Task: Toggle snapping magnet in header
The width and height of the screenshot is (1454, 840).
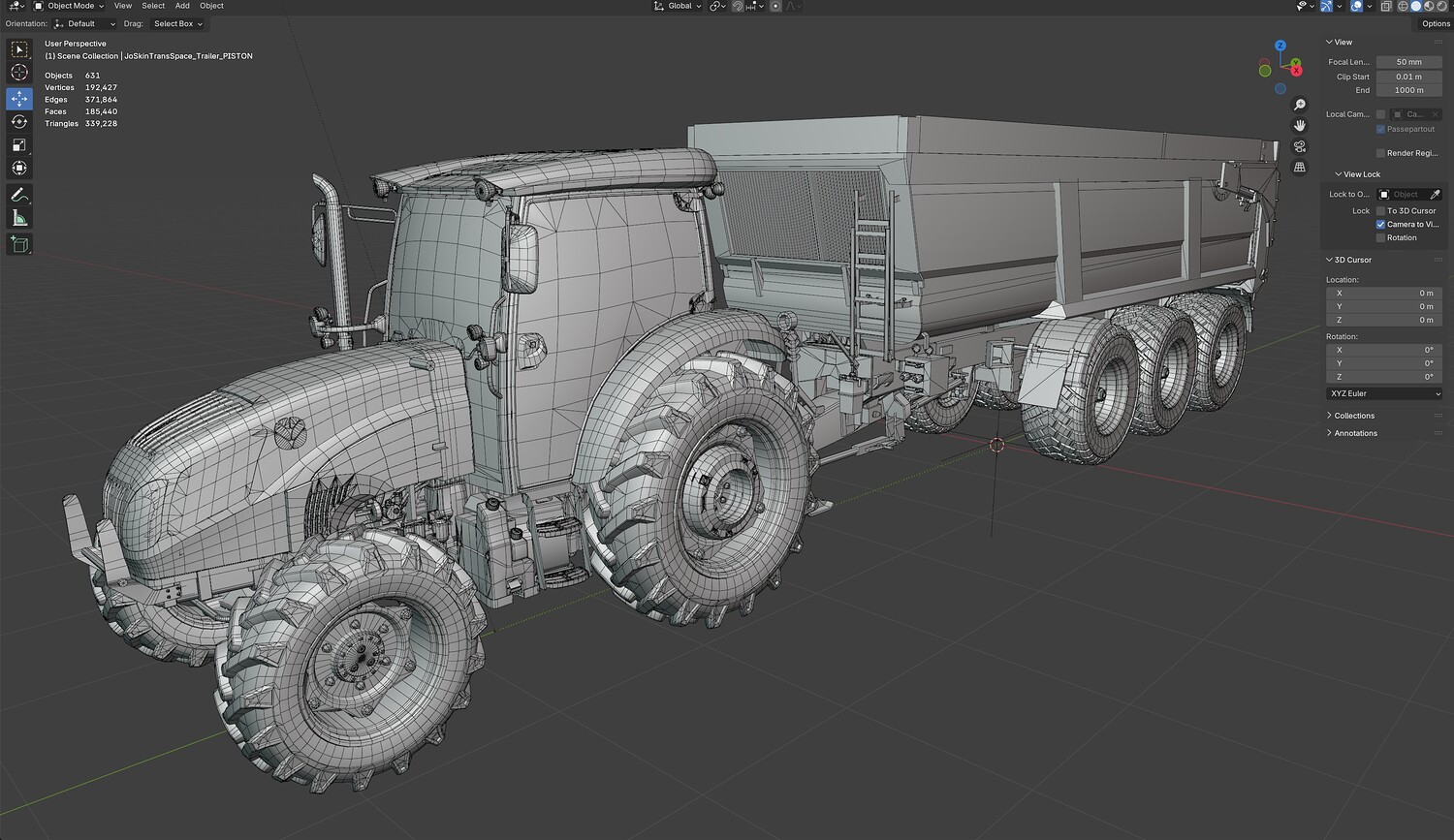Action: click(738, 6)
